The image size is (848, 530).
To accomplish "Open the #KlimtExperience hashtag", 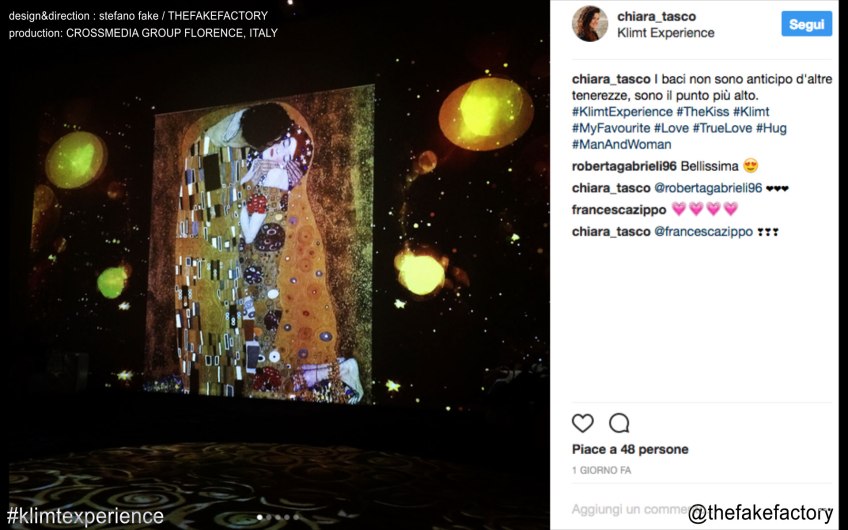I will point(622,112).
